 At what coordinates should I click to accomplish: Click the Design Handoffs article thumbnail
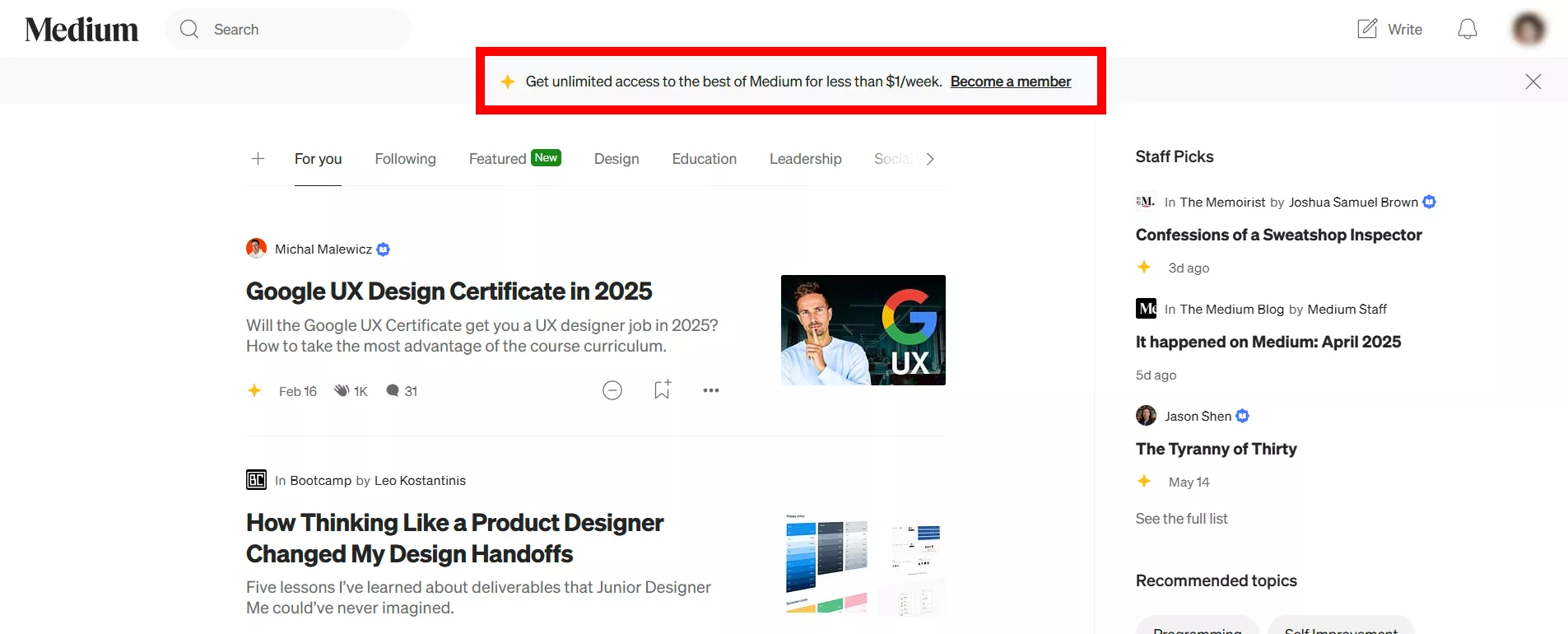point(863,564)
